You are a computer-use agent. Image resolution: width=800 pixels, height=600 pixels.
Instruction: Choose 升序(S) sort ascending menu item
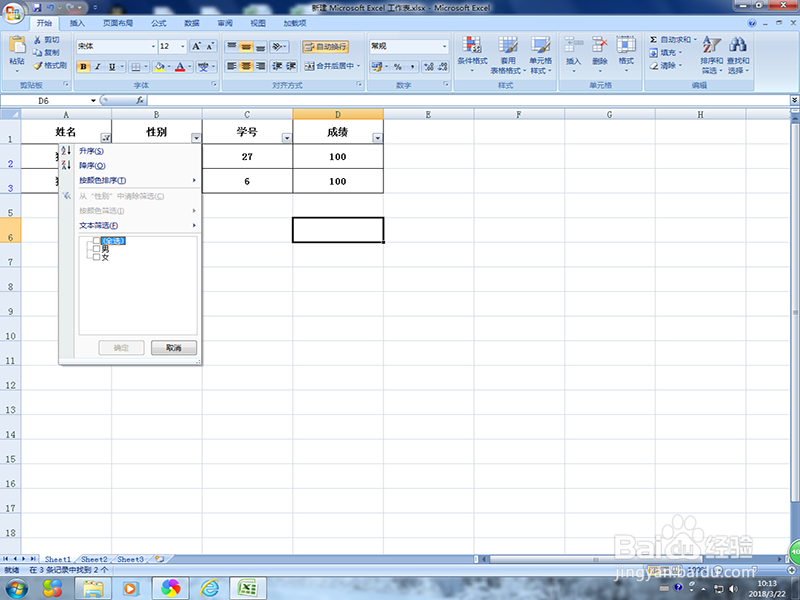130,151
